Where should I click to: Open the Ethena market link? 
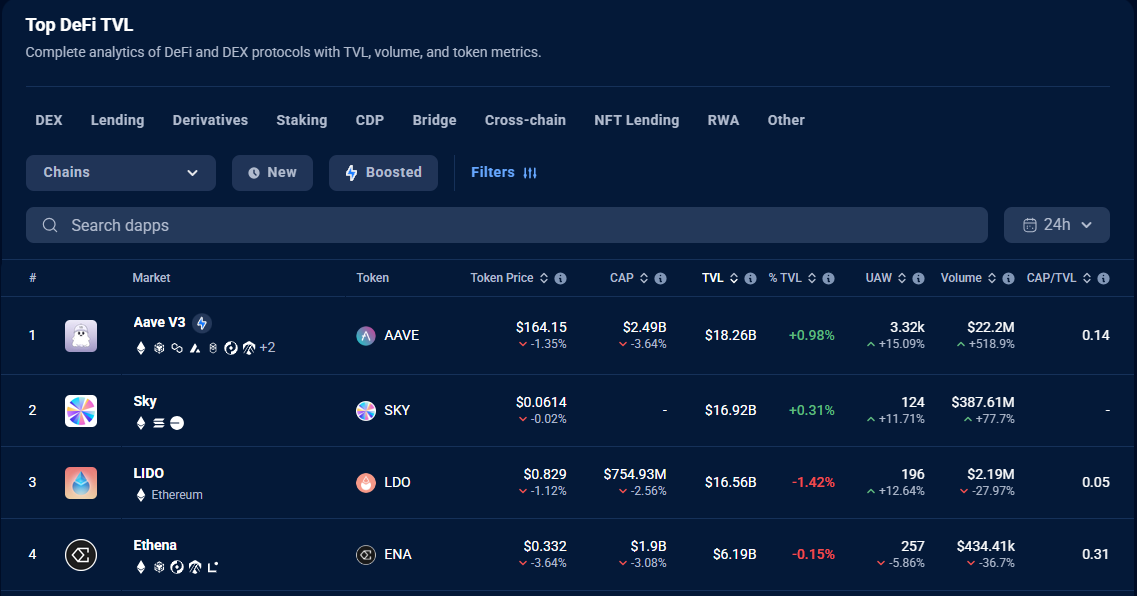coord(155,545)
